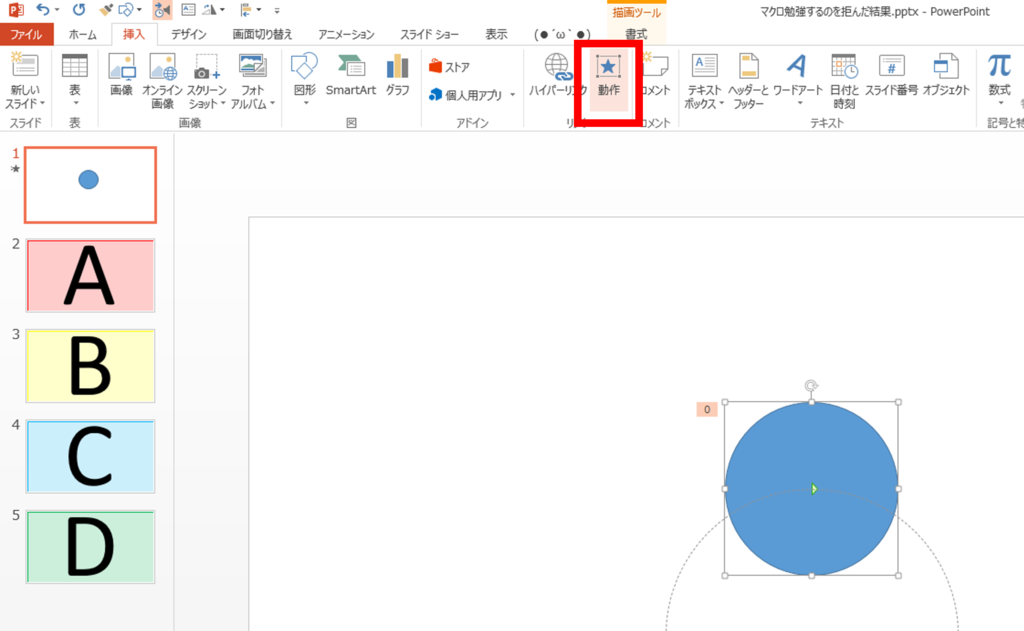Click the PowerPoint application icon in title bar

[x=16, y=10]
